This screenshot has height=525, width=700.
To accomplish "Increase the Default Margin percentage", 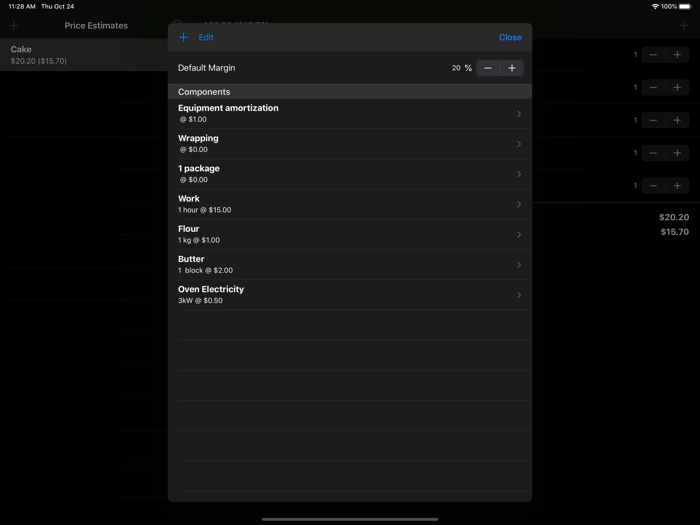I will click(x=512, y=68).
